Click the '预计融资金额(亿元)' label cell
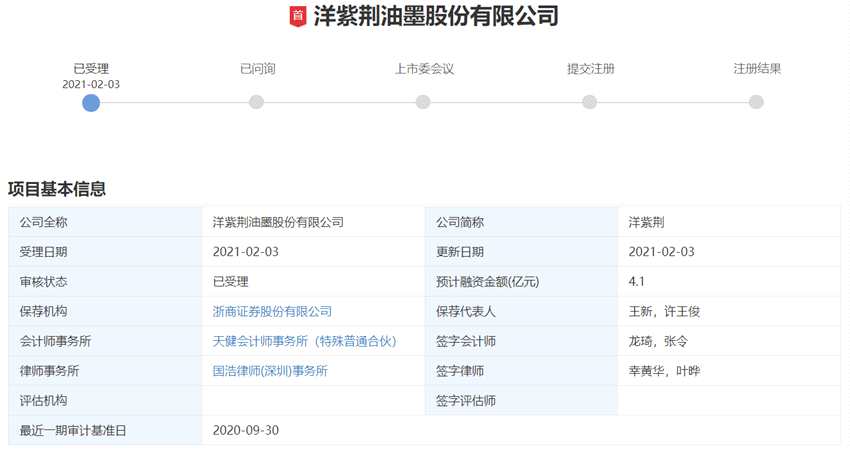The width and height of the screenshot is (850, 449). [521, 281]
